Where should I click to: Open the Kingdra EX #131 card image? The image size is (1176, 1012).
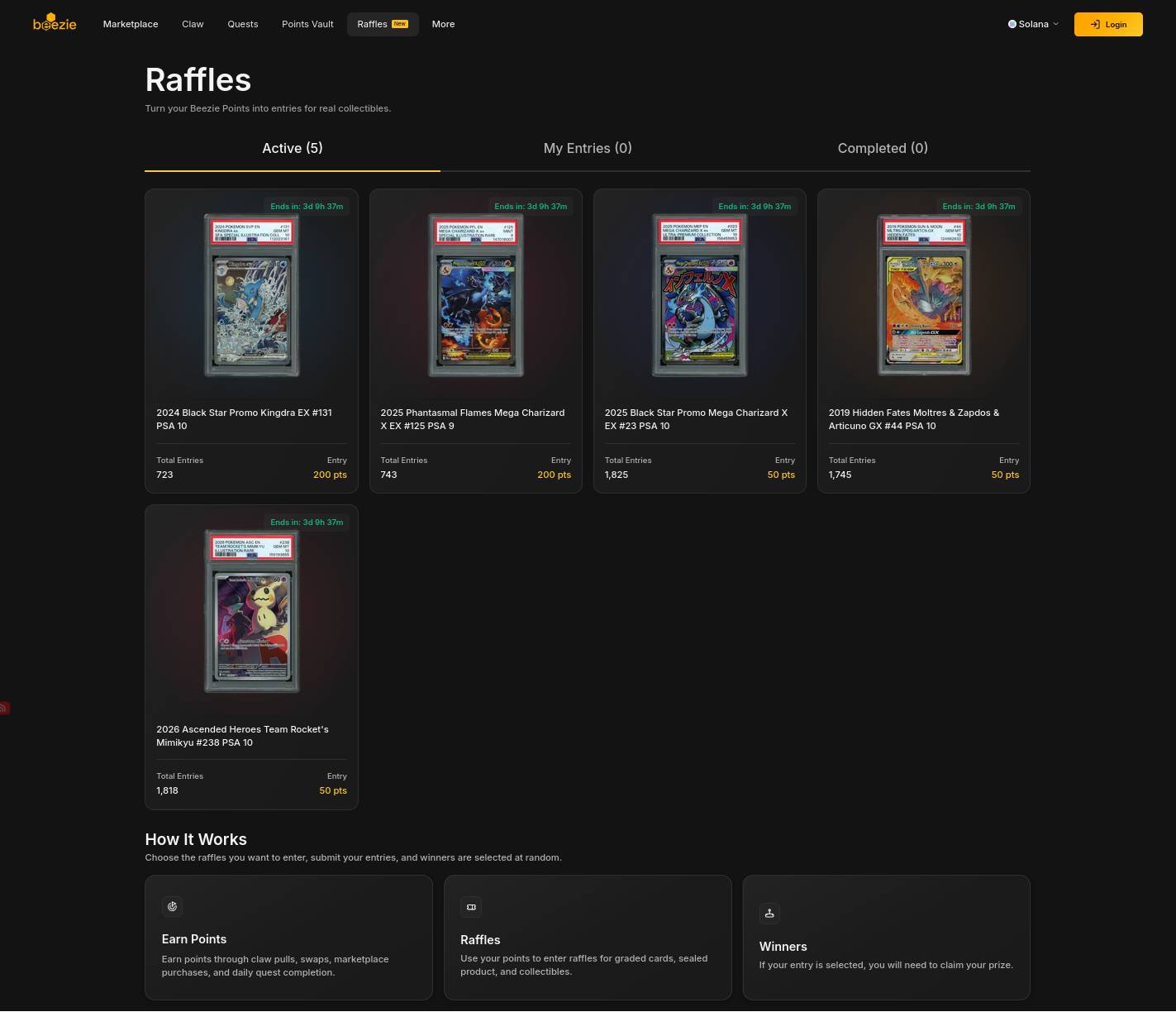click(x=252, y=295)
